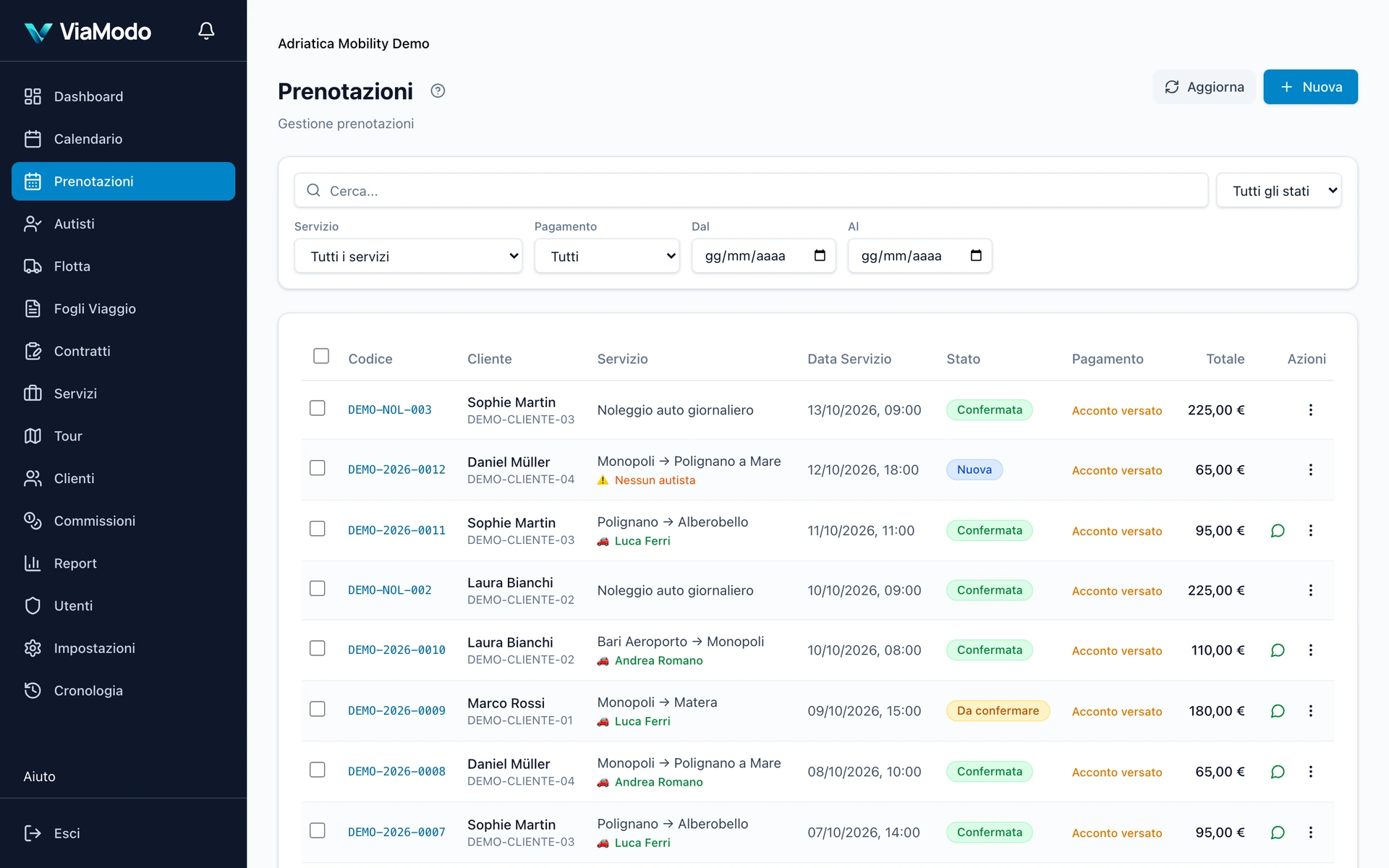The height and width of the screenshot is (868, 1389).
Task: Open the Tutti gli stati dropdown
Action: pos(1278,191)
